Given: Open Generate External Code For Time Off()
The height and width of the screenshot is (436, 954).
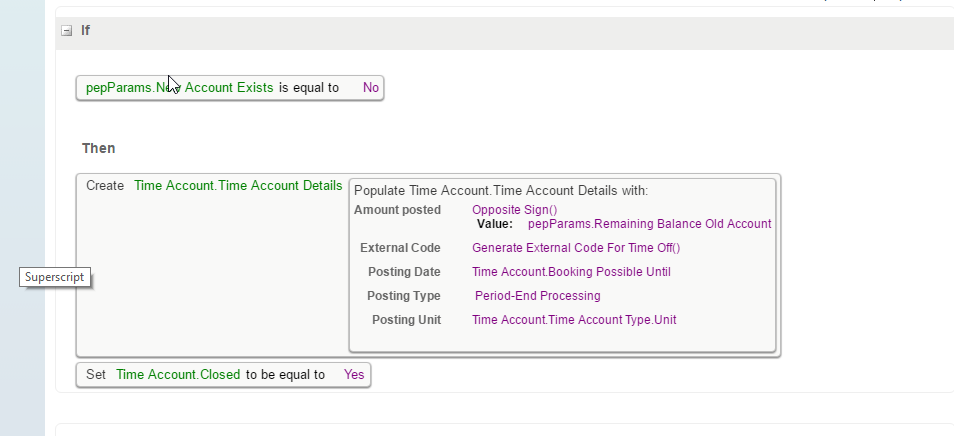Looking at the screenshot, I should [x=576, y=248].
